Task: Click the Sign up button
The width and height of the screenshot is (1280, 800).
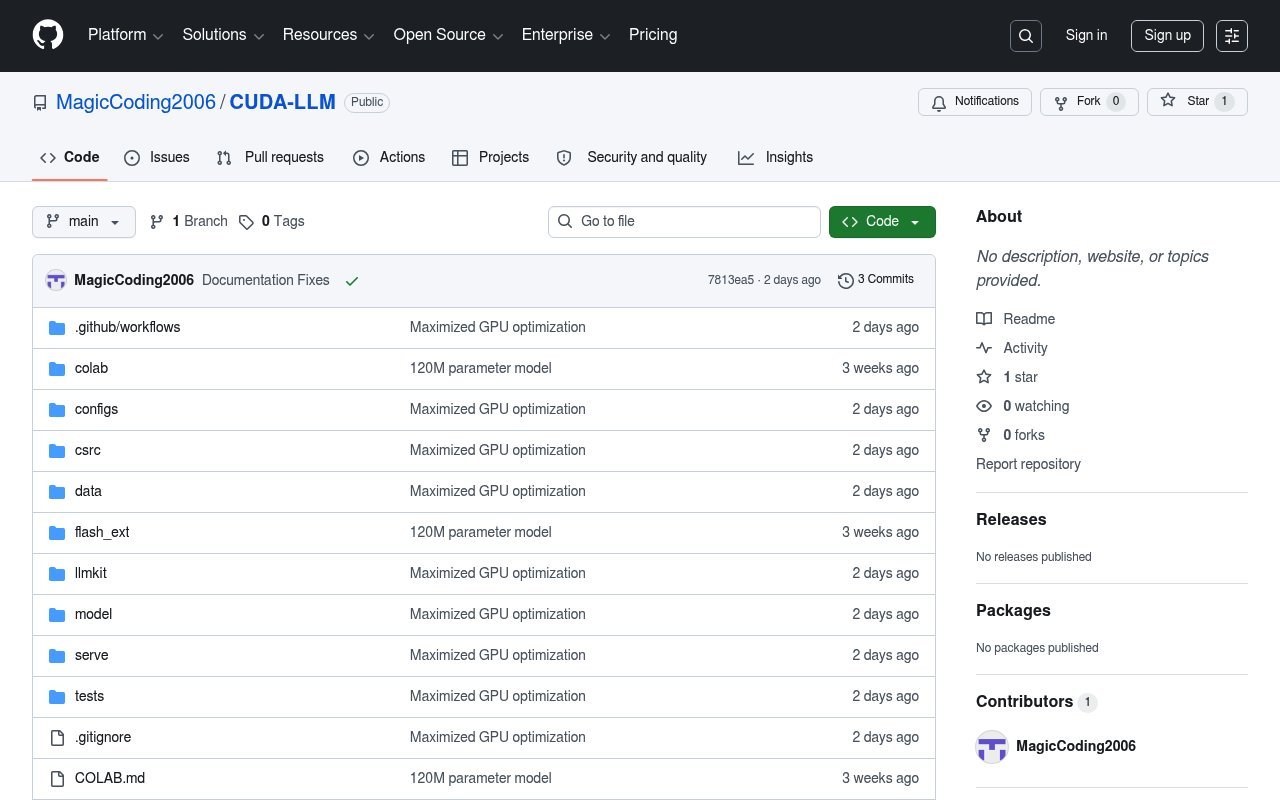Action: 1167,36
